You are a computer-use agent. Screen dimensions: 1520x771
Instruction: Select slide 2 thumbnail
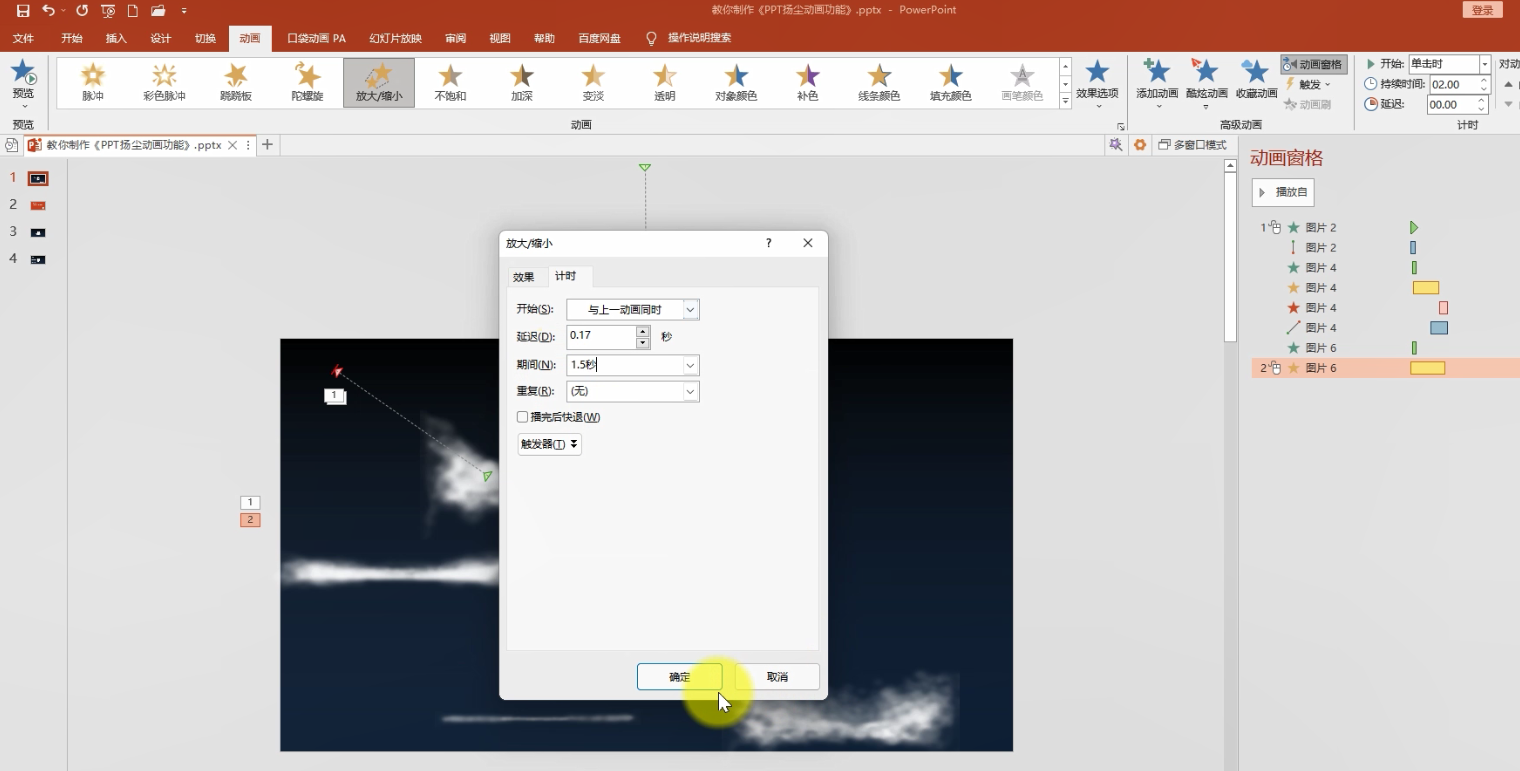(38, 205)
